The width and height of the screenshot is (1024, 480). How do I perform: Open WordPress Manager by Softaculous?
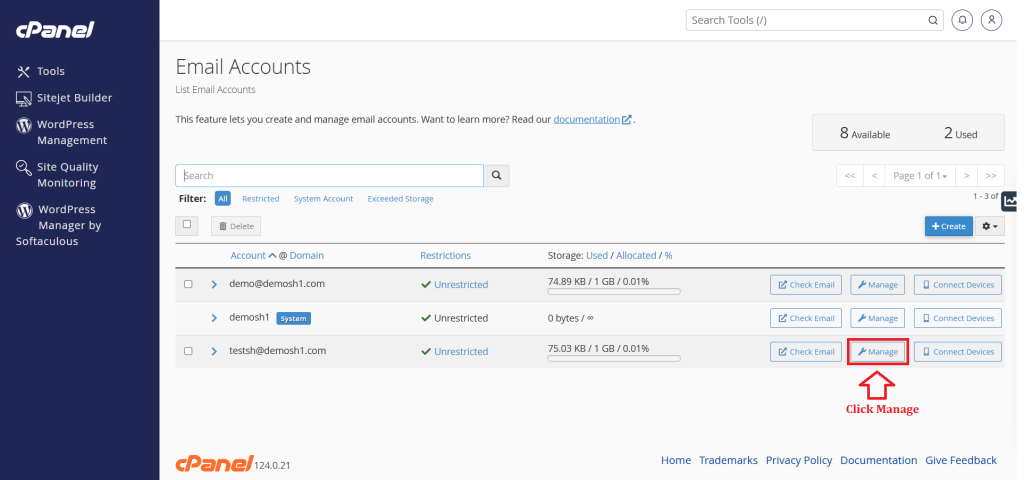tap(59, 225)
